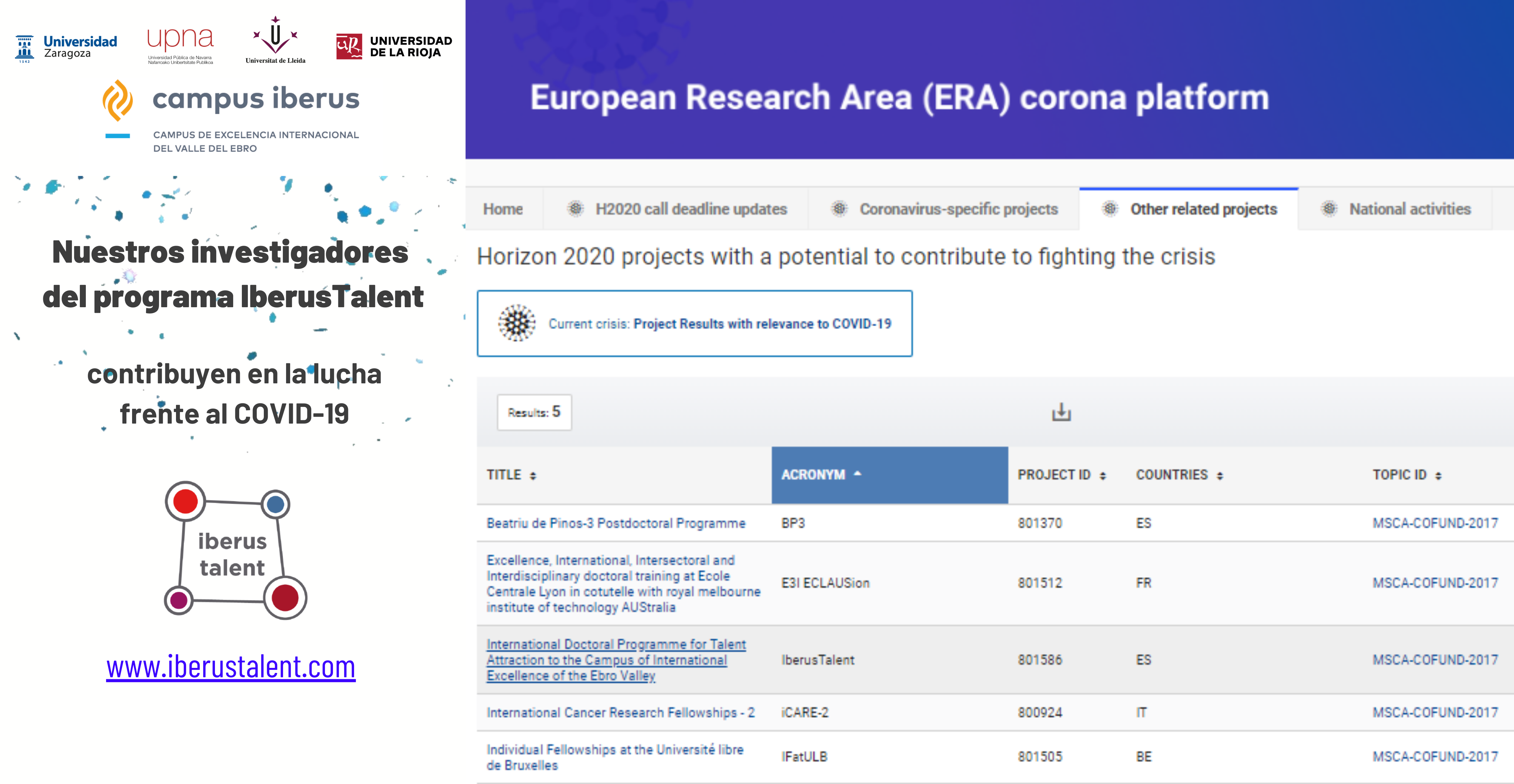Image resolution: width=1514 pixels, height=784 pixels.
Task: Click the iberus talent logo graphic
Action: [236, 550]
